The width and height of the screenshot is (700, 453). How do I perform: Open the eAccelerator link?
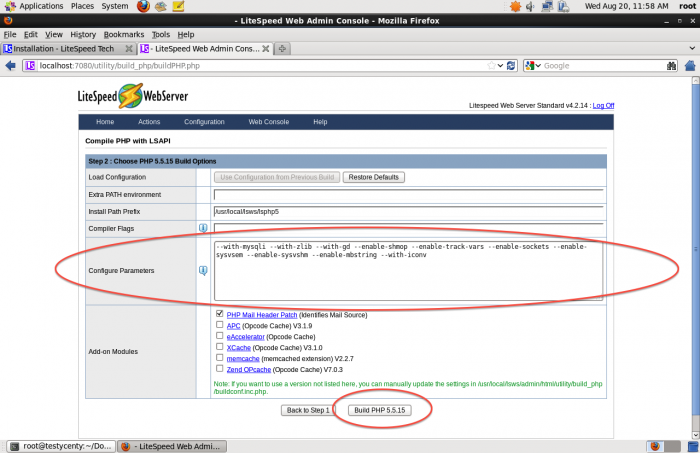[x=246, y=337]
